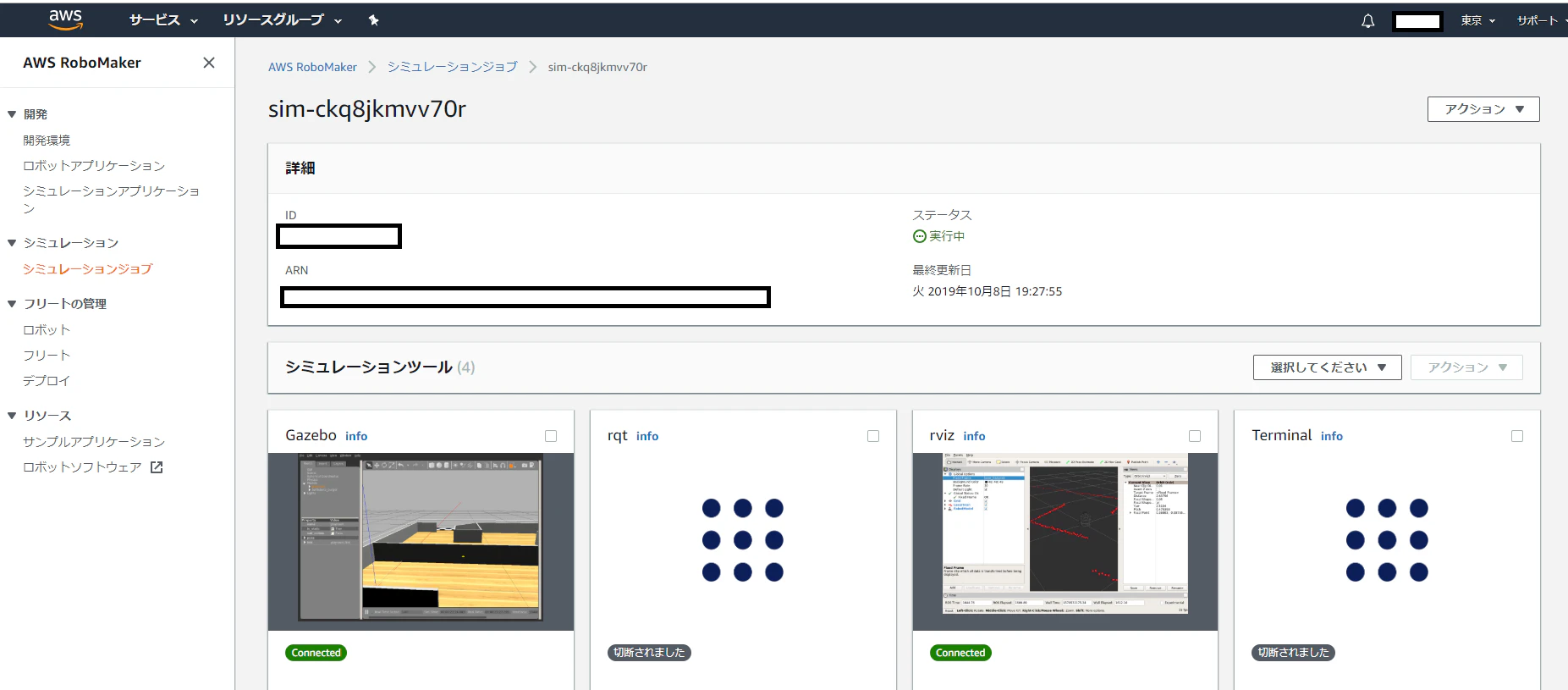Screen dimensions: 1568x690
Task: Collapse the シミュレーション sidebar section
Action: (x=12, y=243)
